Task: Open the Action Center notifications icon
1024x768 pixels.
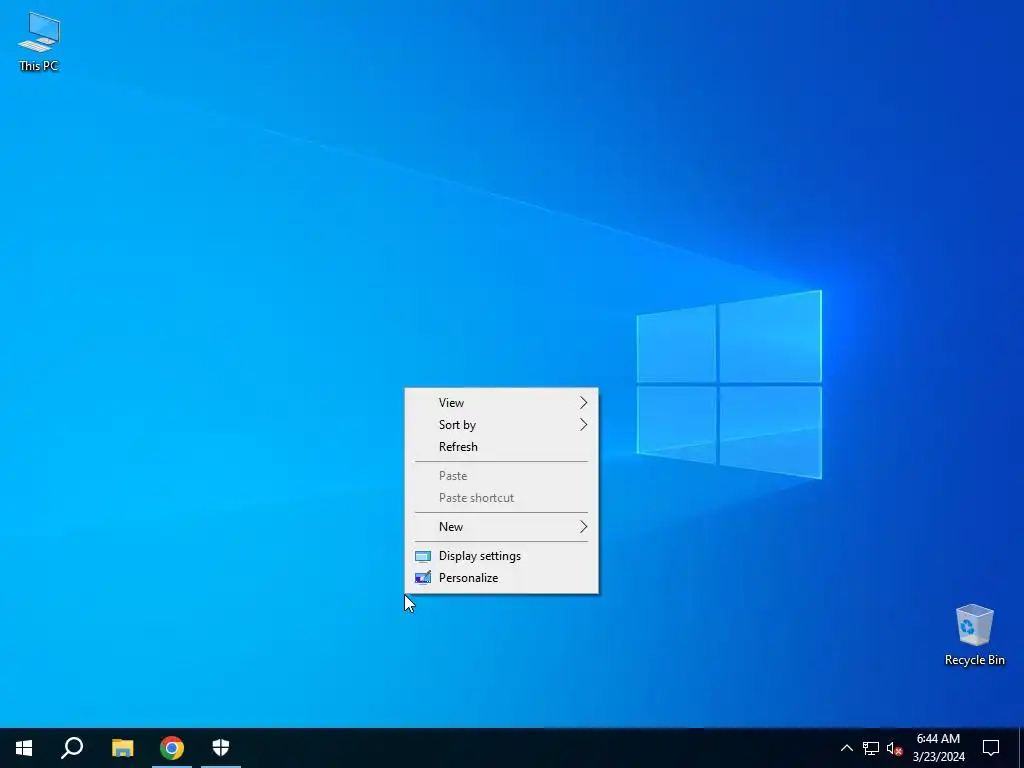Action: (991, 748)
